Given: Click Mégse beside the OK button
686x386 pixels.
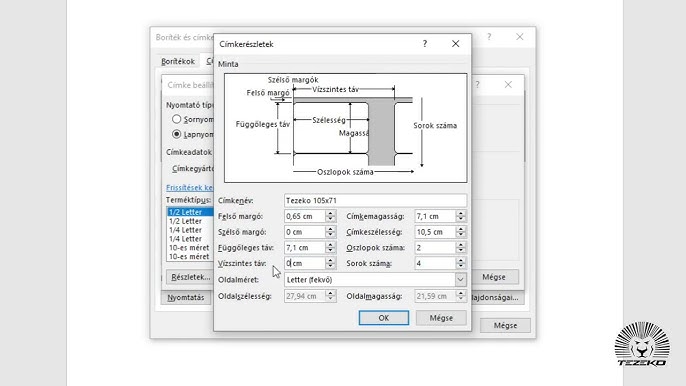Looking at the screenshot, I should click(x=441, y=318).
